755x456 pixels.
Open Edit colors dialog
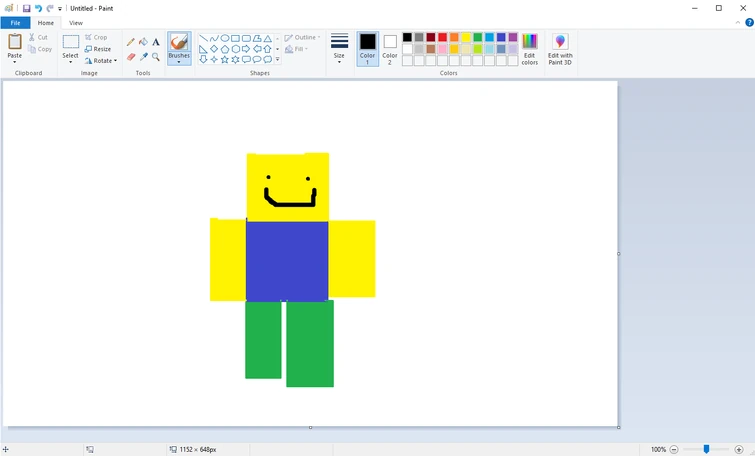(530, 49)
